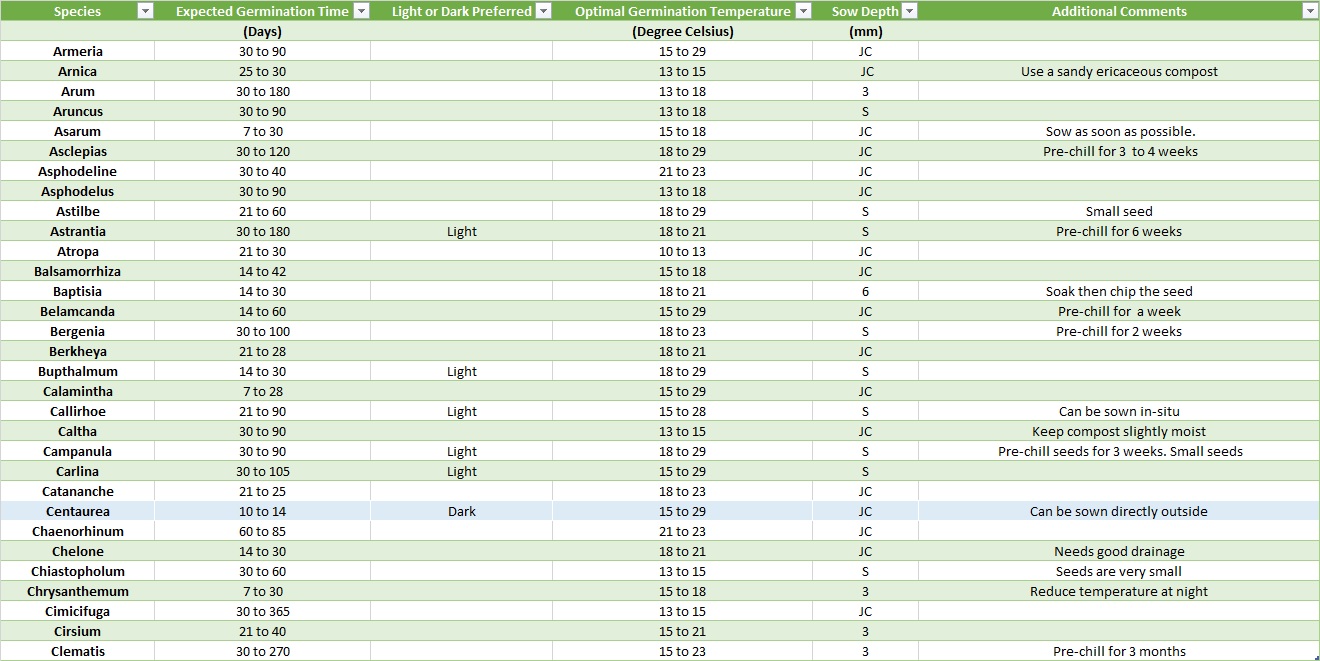This screenshot has height=661, width=1320.
Task: Select the Clematis species cell
Action: [x=78, y=651]
